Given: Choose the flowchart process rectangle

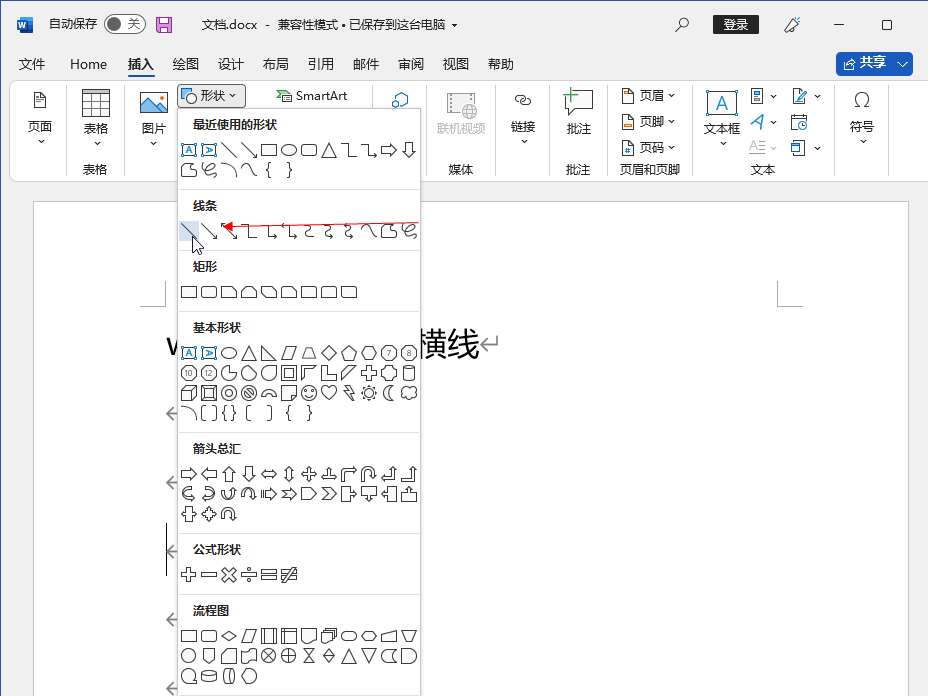Looking at the screenshot, I should click(x=189, y=636).
